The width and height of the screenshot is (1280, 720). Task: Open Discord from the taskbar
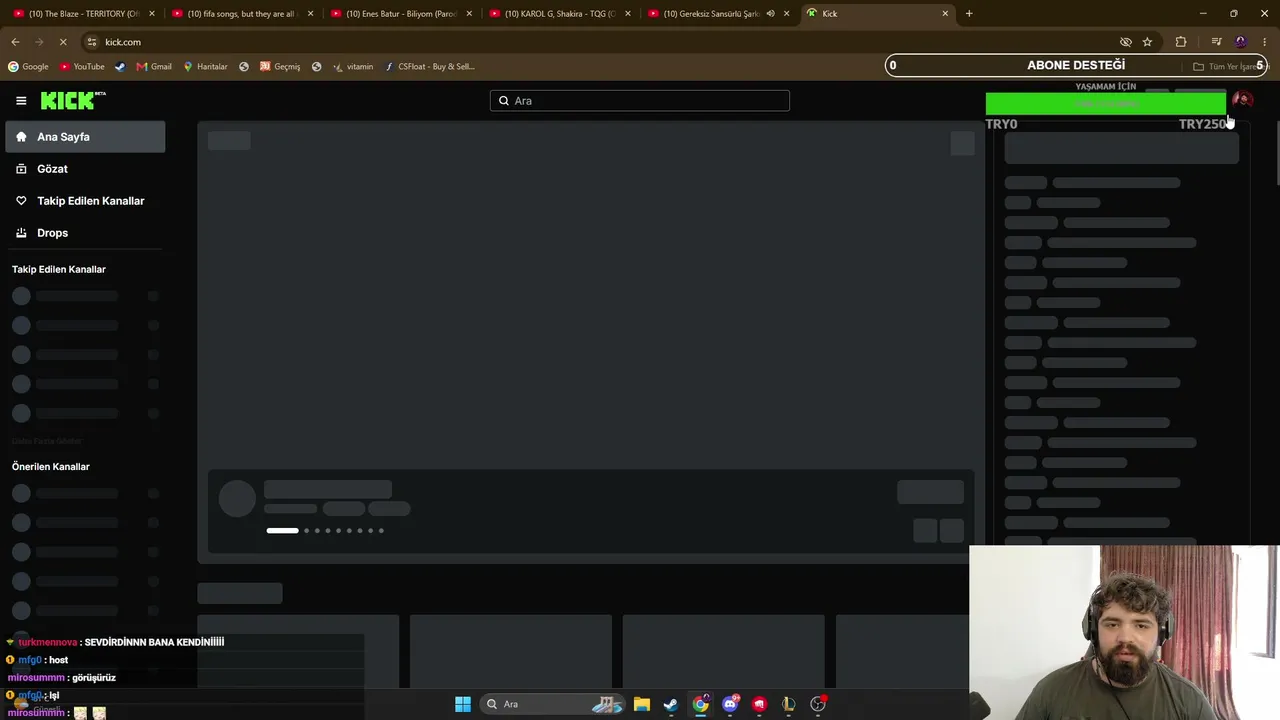[x=730, y=704]
